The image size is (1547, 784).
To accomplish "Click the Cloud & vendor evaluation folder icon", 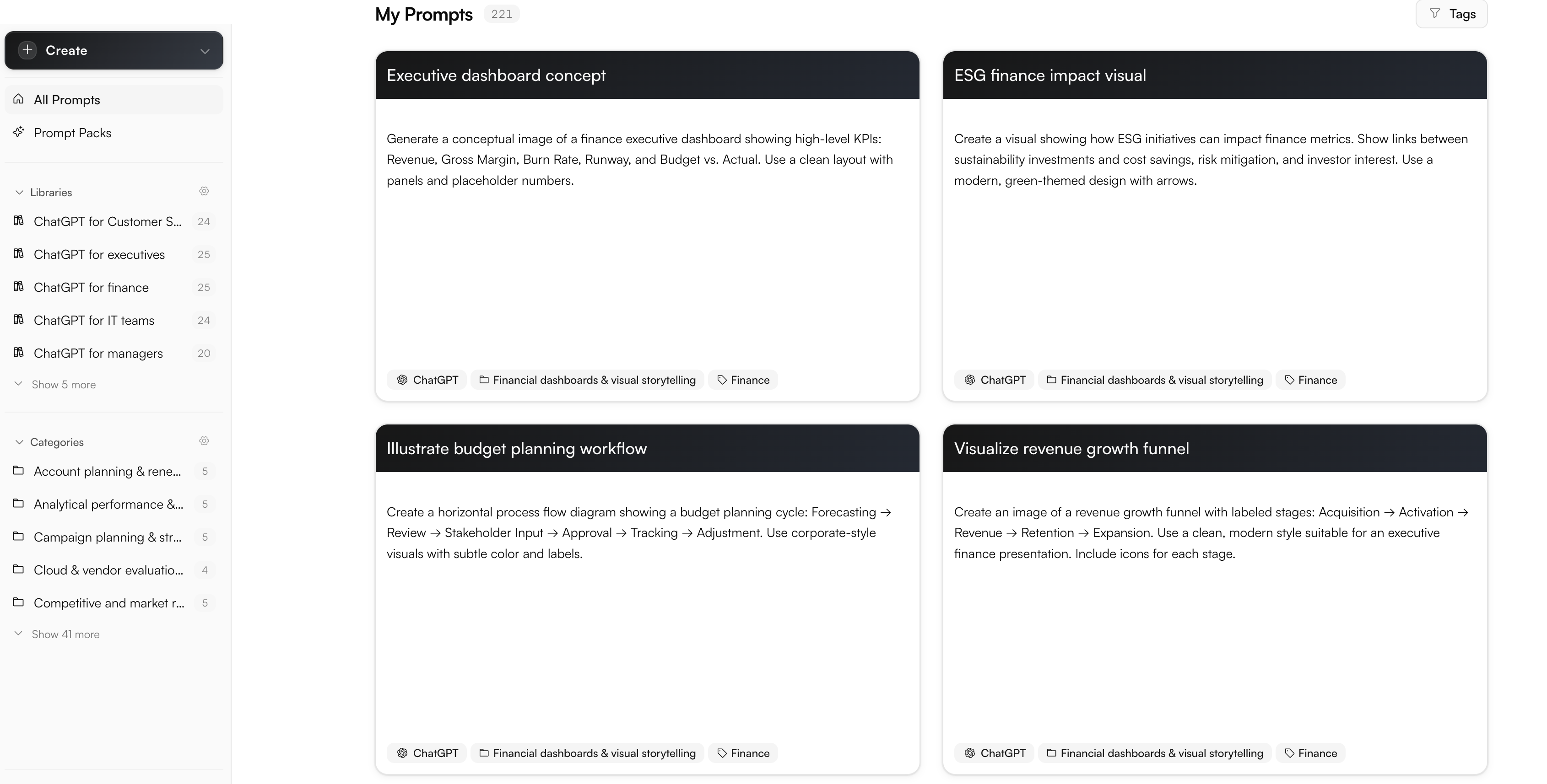I will click(x=19, y=569).
